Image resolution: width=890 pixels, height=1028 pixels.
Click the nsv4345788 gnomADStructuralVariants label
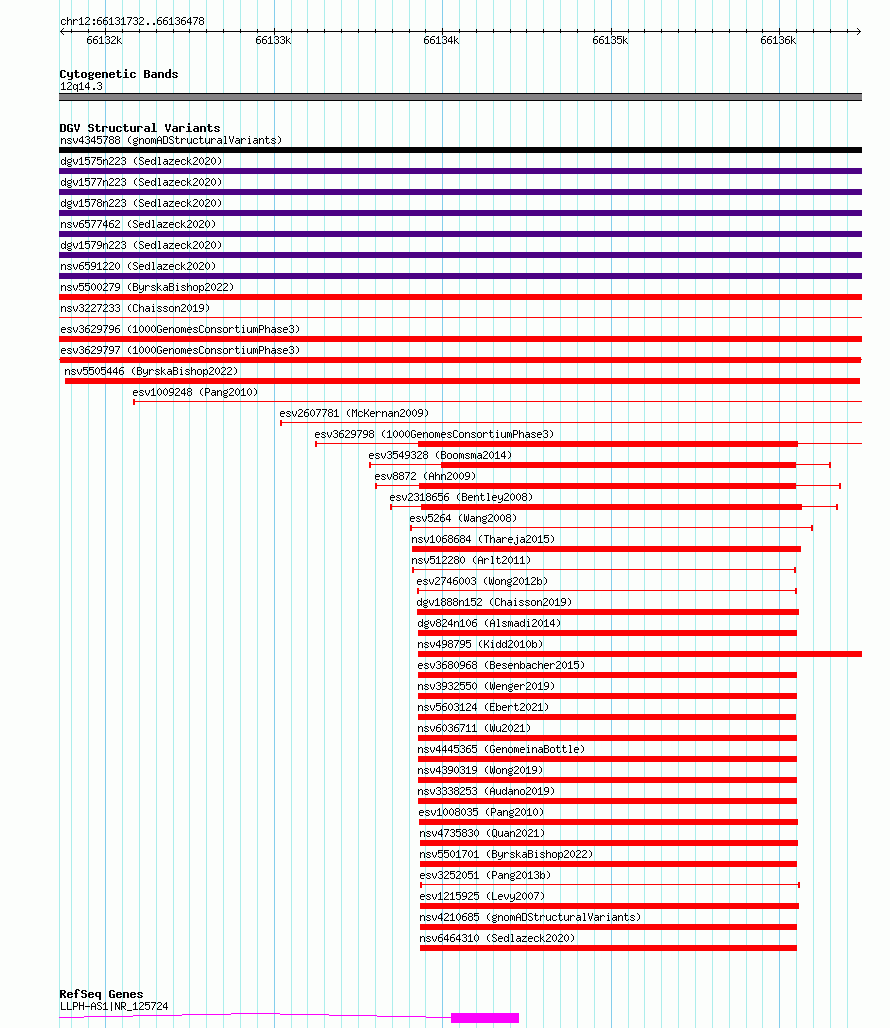171,140
